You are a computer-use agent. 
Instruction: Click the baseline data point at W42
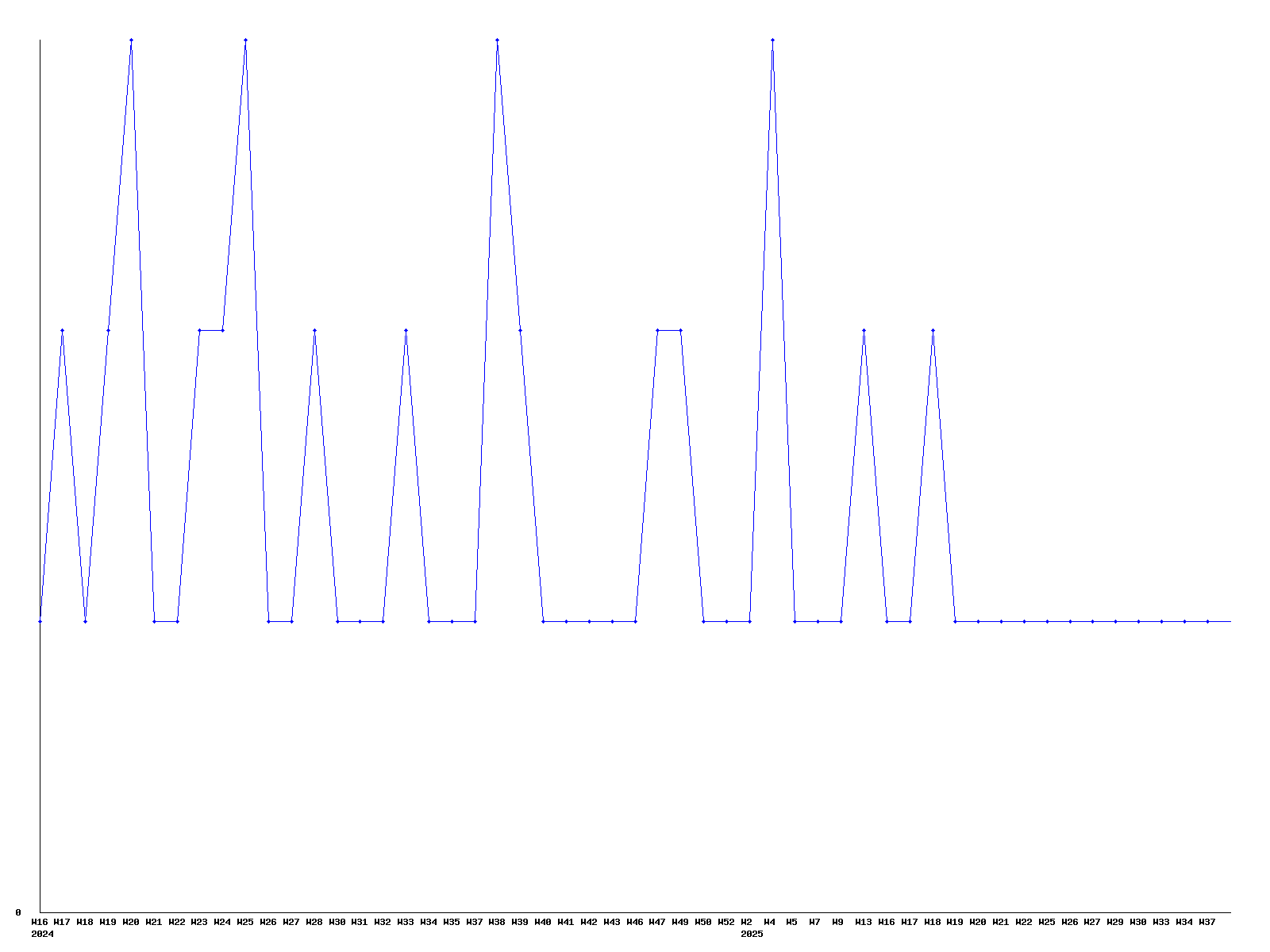coord(589,621)
